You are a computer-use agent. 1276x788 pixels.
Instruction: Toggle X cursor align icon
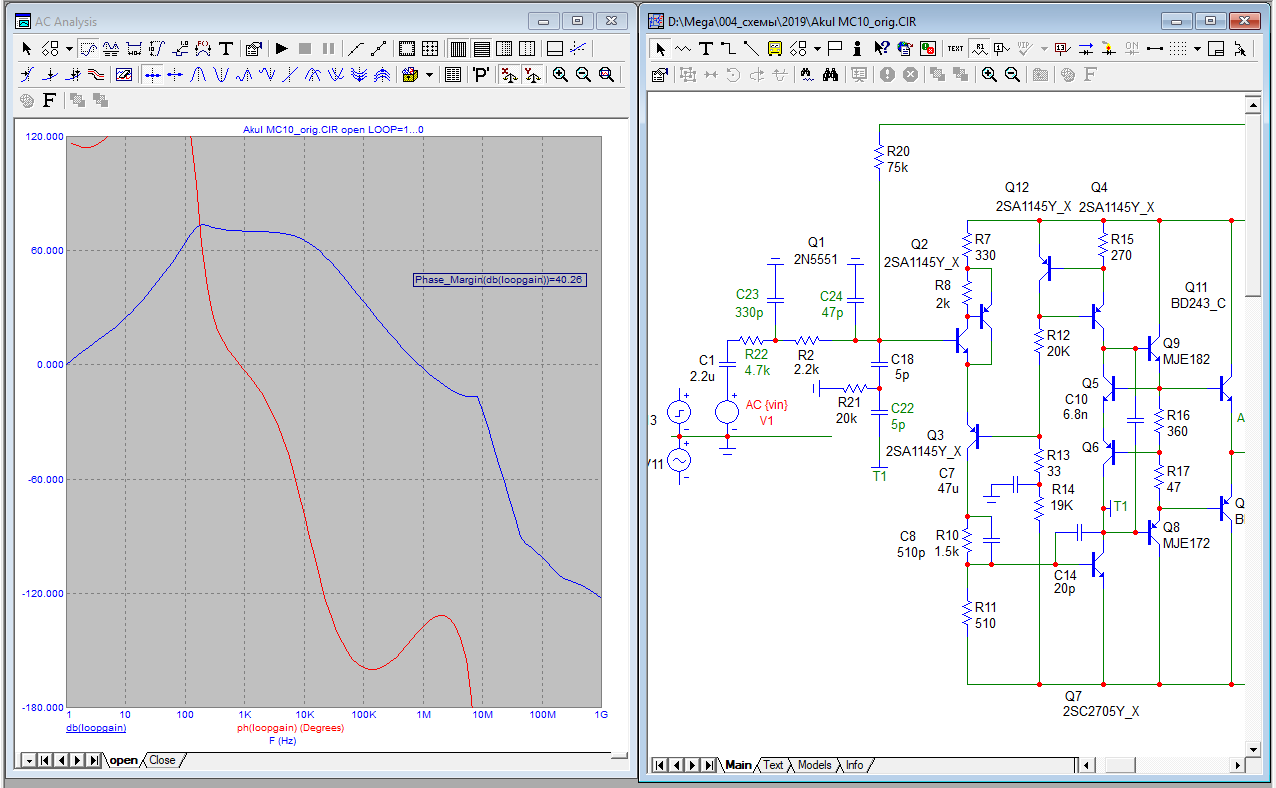click(509, 74)
